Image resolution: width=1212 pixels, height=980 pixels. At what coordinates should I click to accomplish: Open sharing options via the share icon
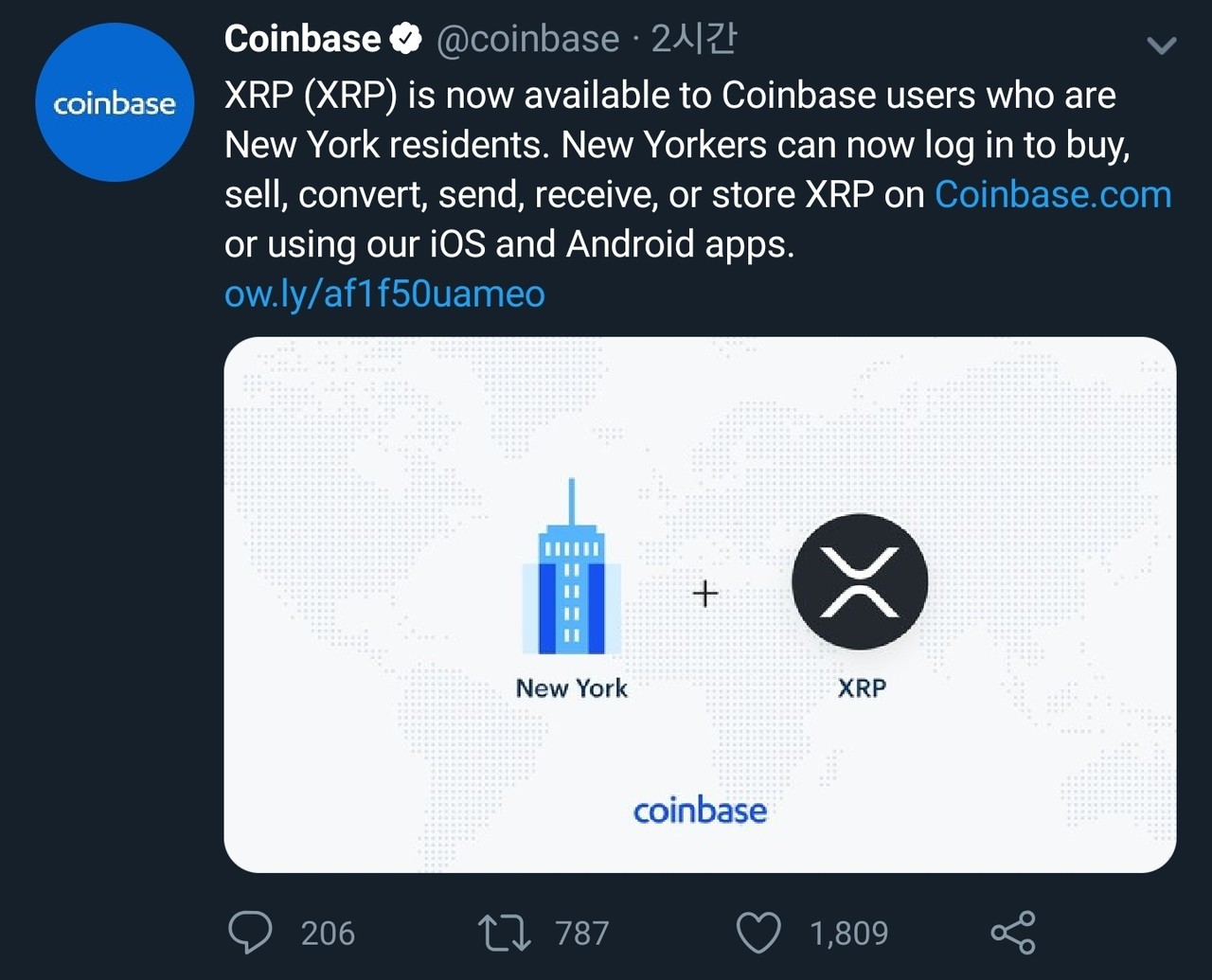point(1013,934)
